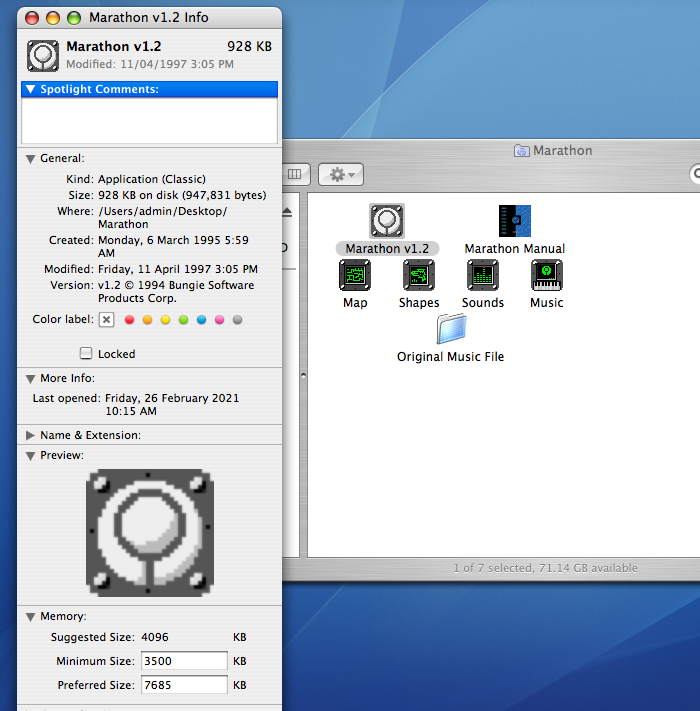Click the Music file name label

point(547,302)
